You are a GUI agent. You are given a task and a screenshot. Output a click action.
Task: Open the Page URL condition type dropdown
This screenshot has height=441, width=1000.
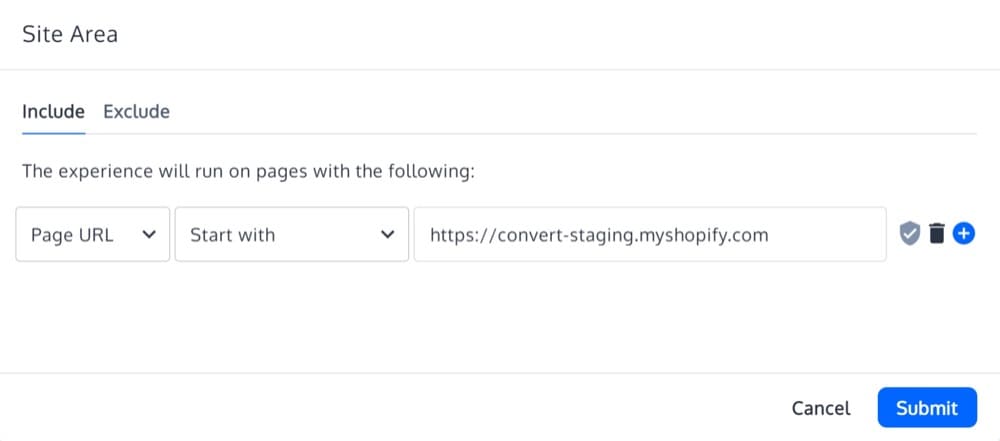coord(92,234)
